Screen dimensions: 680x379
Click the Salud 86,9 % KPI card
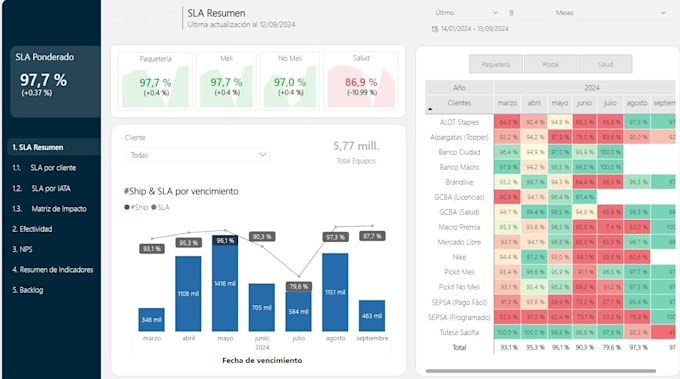361,81
